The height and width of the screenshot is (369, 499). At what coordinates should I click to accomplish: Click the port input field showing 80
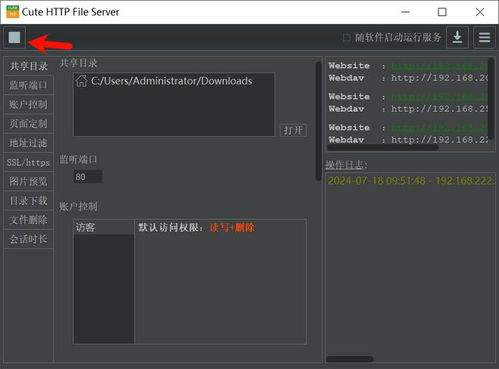tap(88, 176)
